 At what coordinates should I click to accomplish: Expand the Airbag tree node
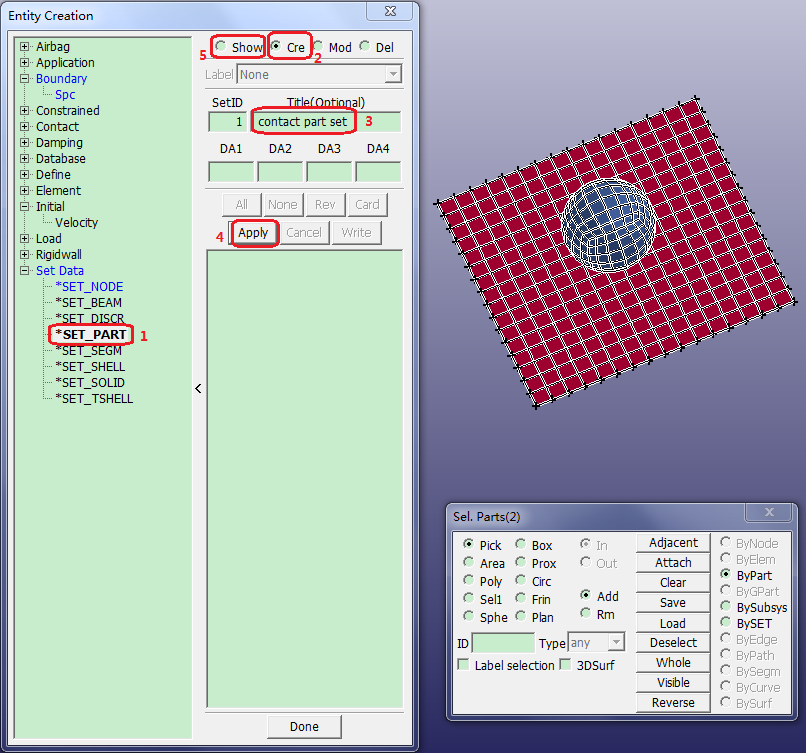click(25, 47)
